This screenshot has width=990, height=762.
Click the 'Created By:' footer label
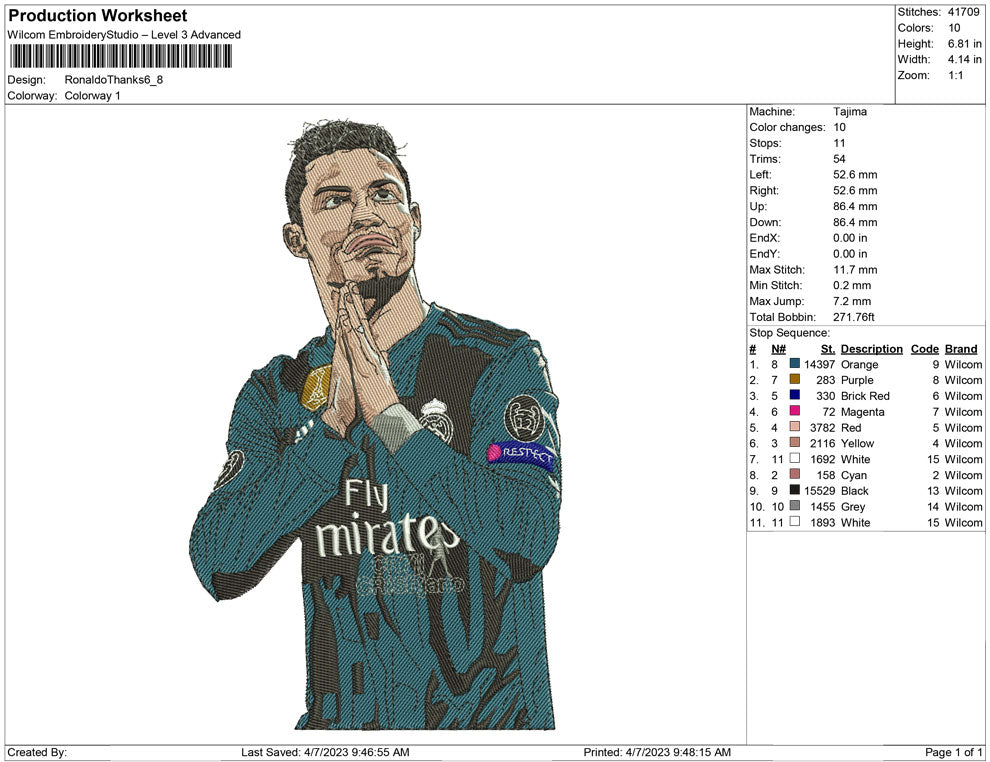37,752
